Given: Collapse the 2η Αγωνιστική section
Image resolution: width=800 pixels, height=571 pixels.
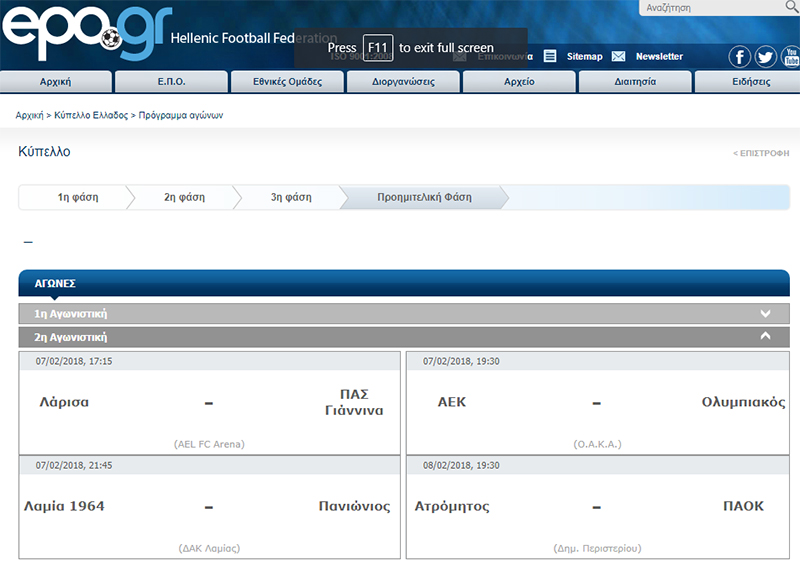Looking at the screenshot, I should [765, 337].
